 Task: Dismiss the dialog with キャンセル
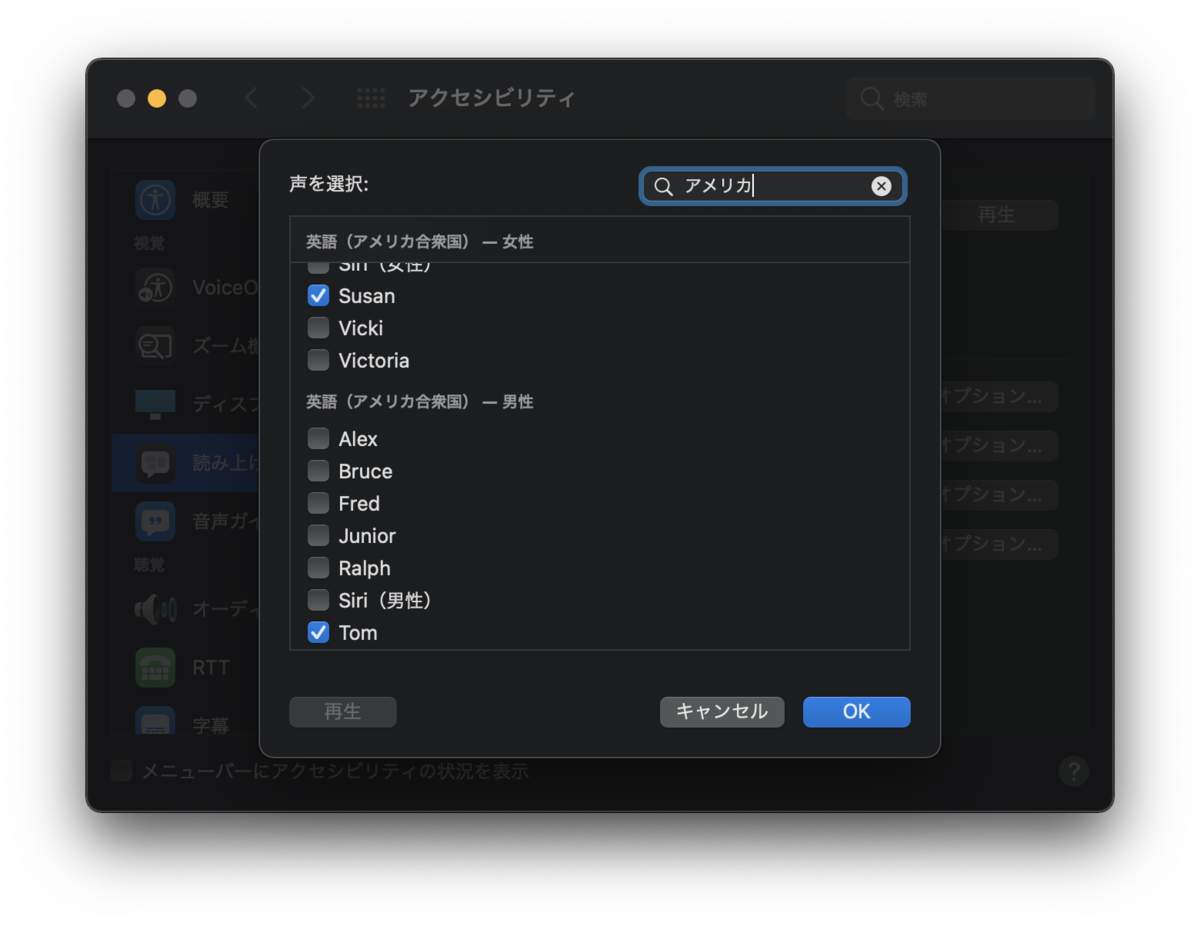coord(722,711)
